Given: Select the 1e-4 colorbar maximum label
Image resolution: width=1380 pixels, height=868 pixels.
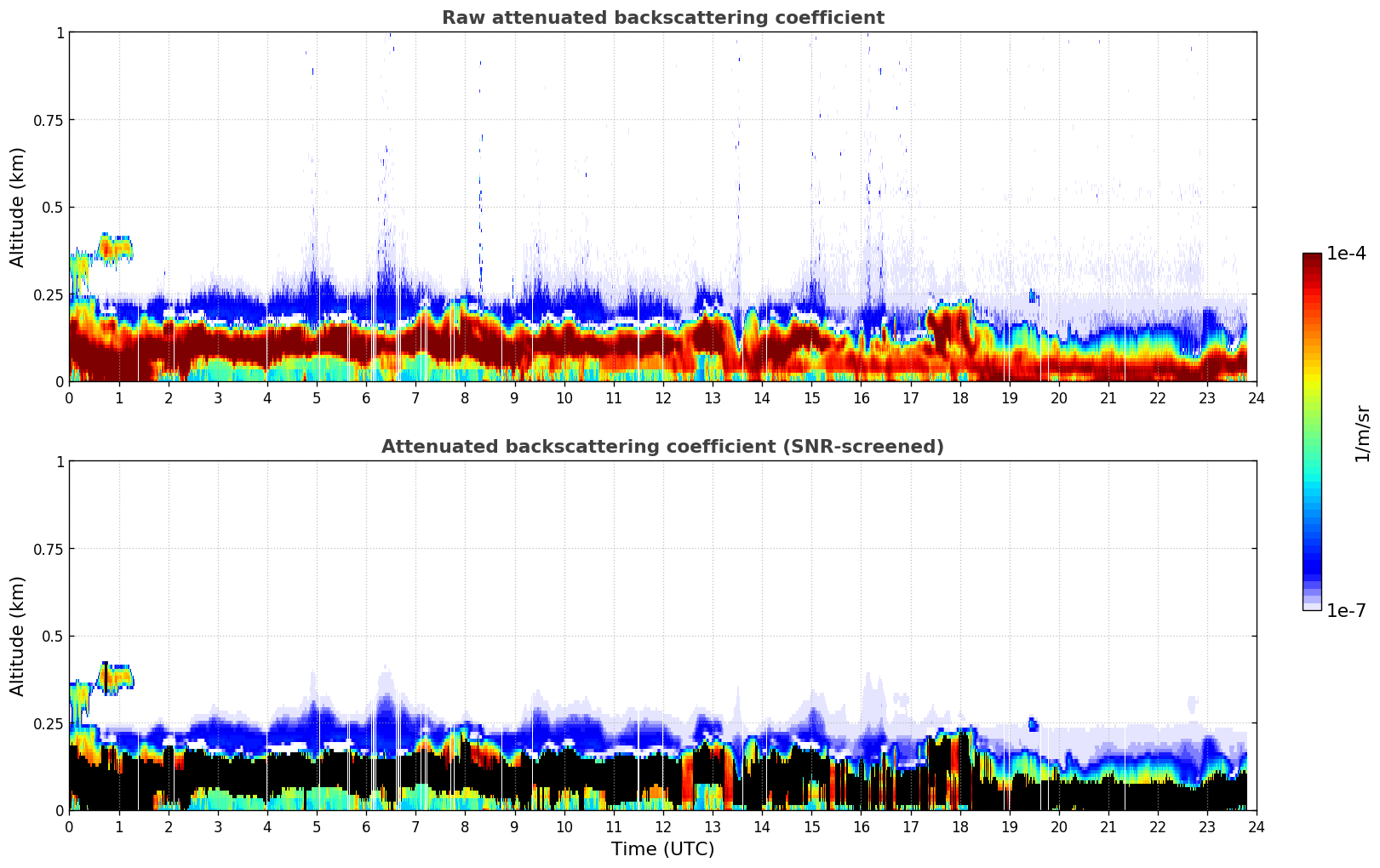Looking at the screenshot, I should pyautogui.click(x=1346, y=254).
